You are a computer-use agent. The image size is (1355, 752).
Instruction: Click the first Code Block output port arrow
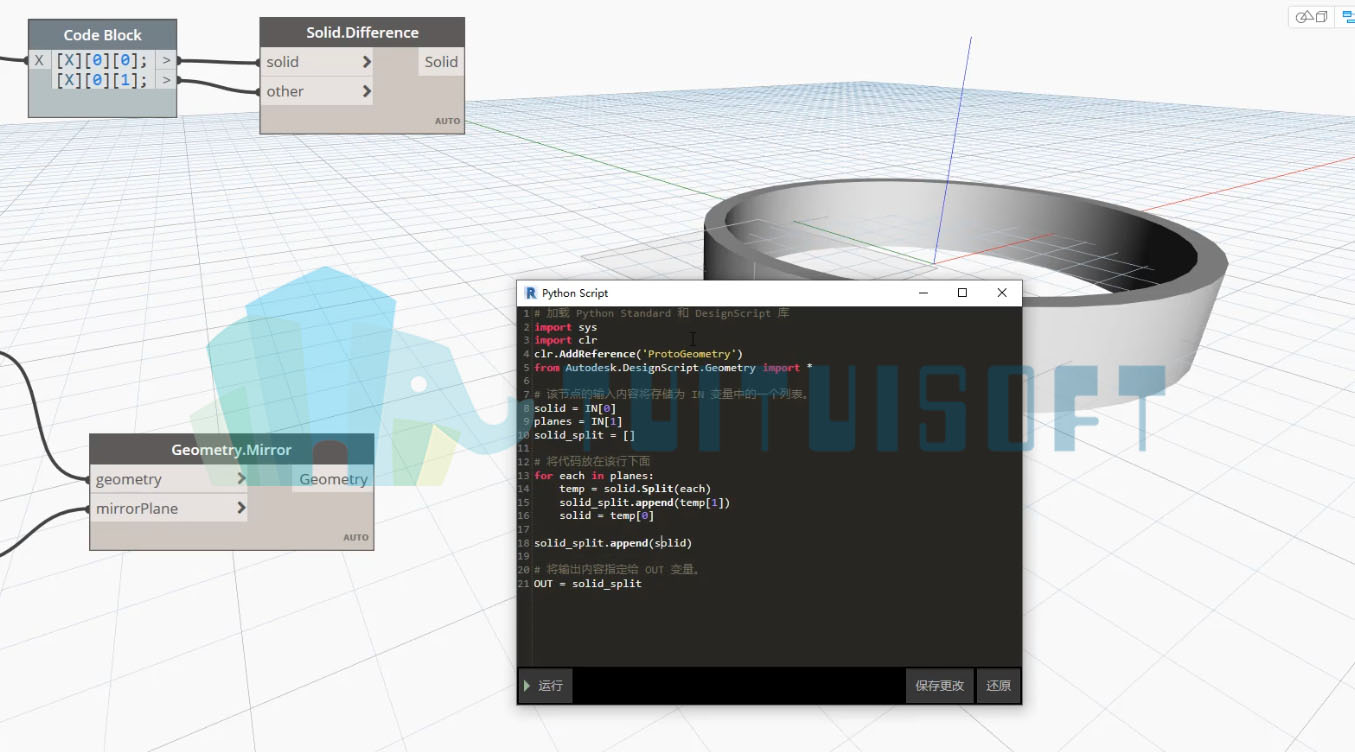166,61
